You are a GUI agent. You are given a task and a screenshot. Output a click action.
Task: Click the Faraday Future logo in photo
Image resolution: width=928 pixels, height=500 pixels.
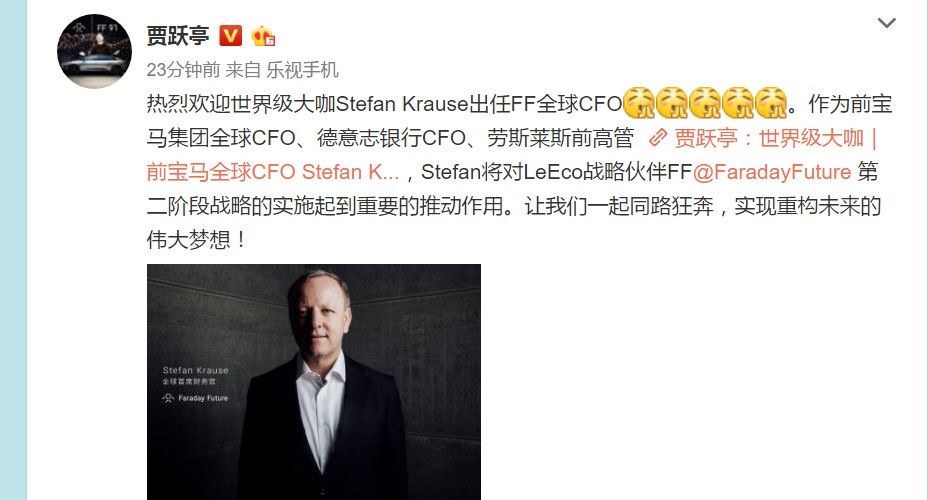(x=195, y=398)
